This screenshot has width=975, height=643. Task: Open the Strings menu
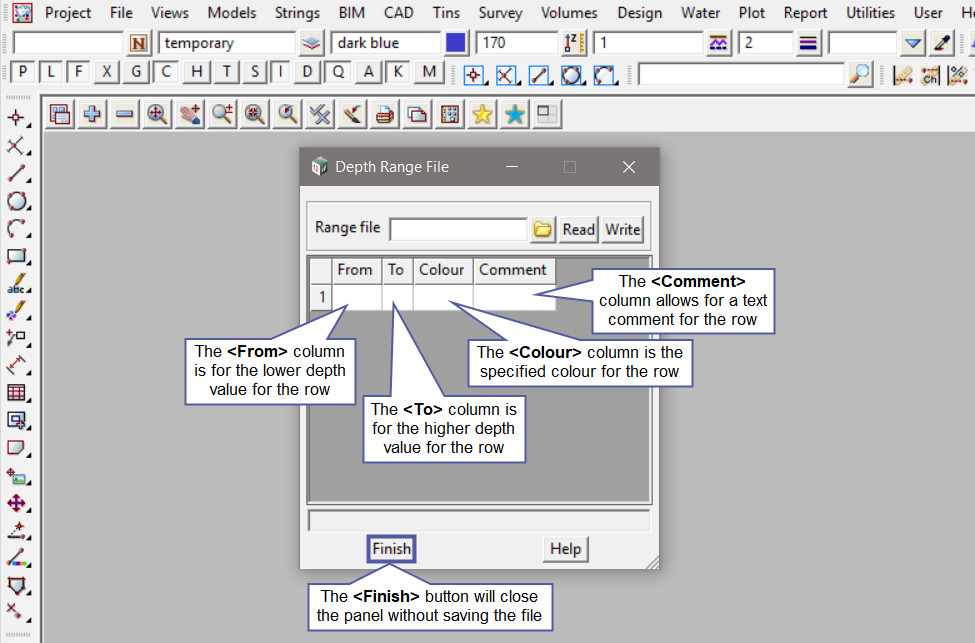click(297, 13)
